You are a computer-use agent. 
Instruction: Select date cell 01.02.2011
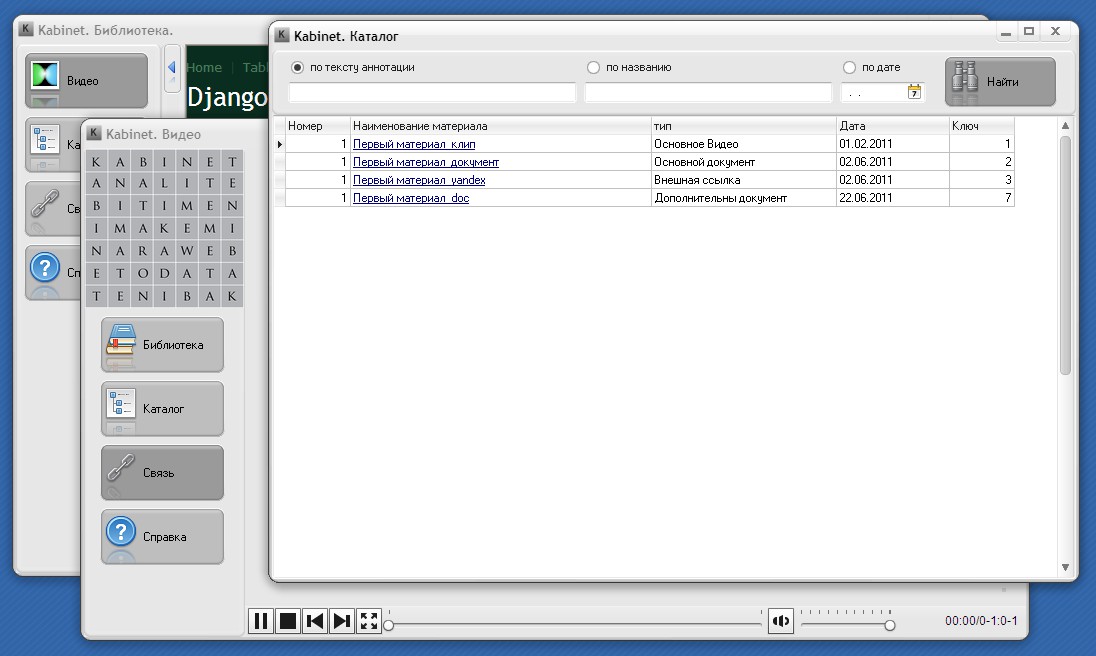coord(893,144)
